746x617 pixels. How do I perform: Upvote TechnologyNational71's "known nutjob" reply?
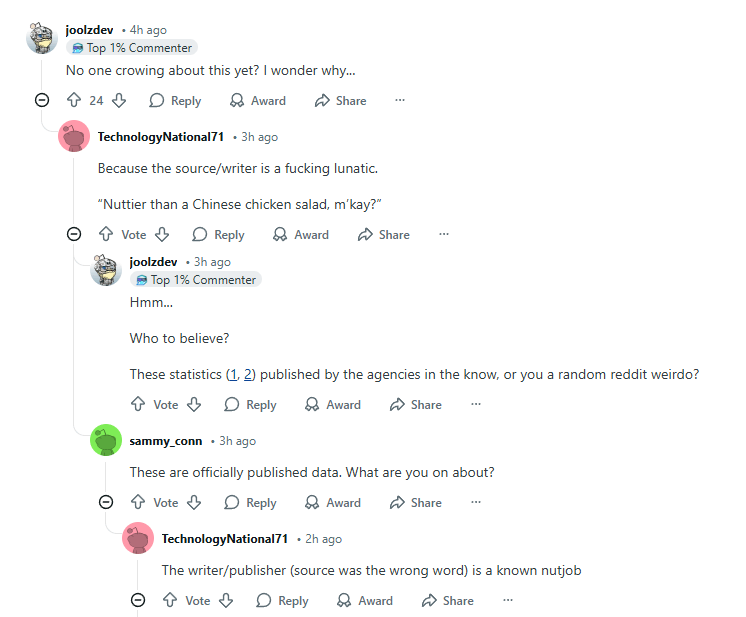click(169, 600)
